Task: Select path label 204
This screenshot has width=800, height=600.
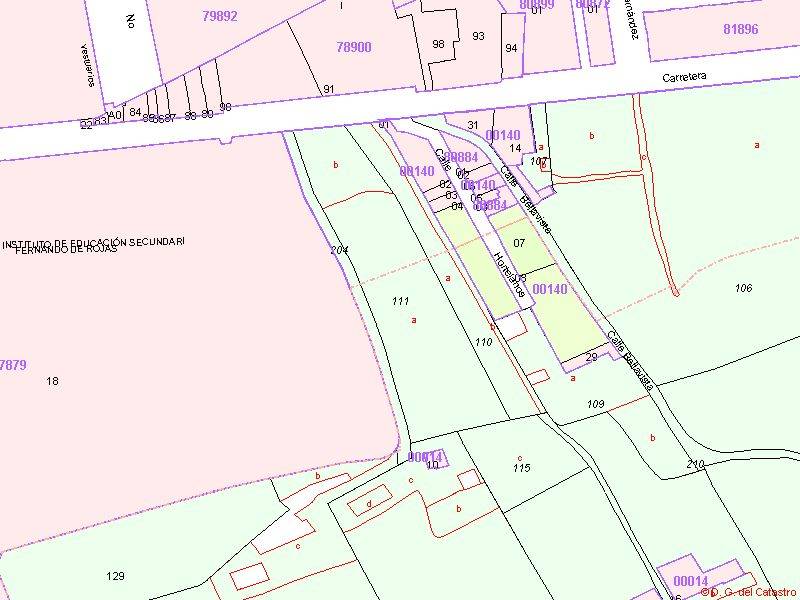Action: coord(339,250)
